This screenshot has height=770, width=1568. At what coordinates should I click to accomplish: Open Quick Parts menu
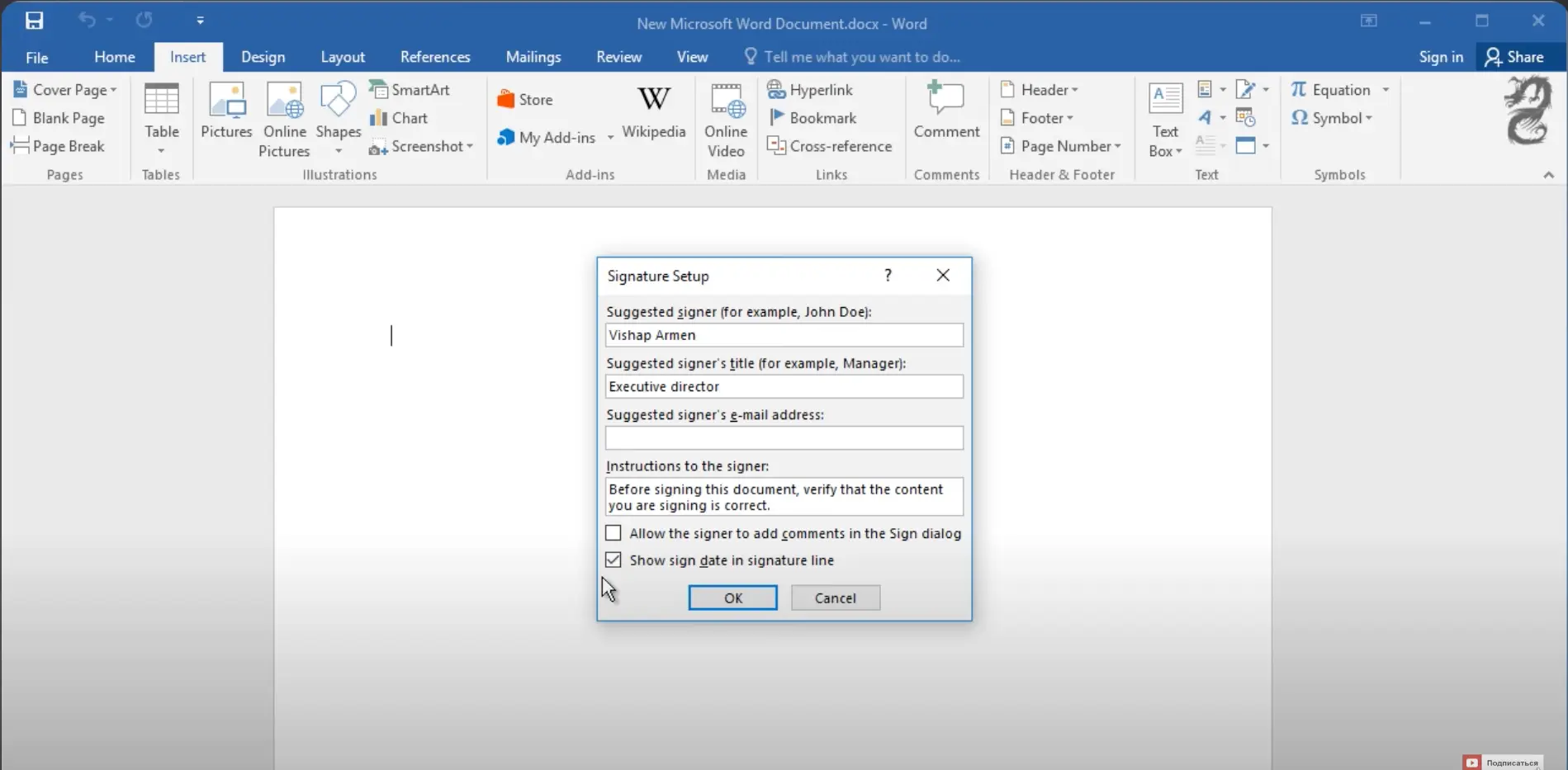(x=1210, y=90)
